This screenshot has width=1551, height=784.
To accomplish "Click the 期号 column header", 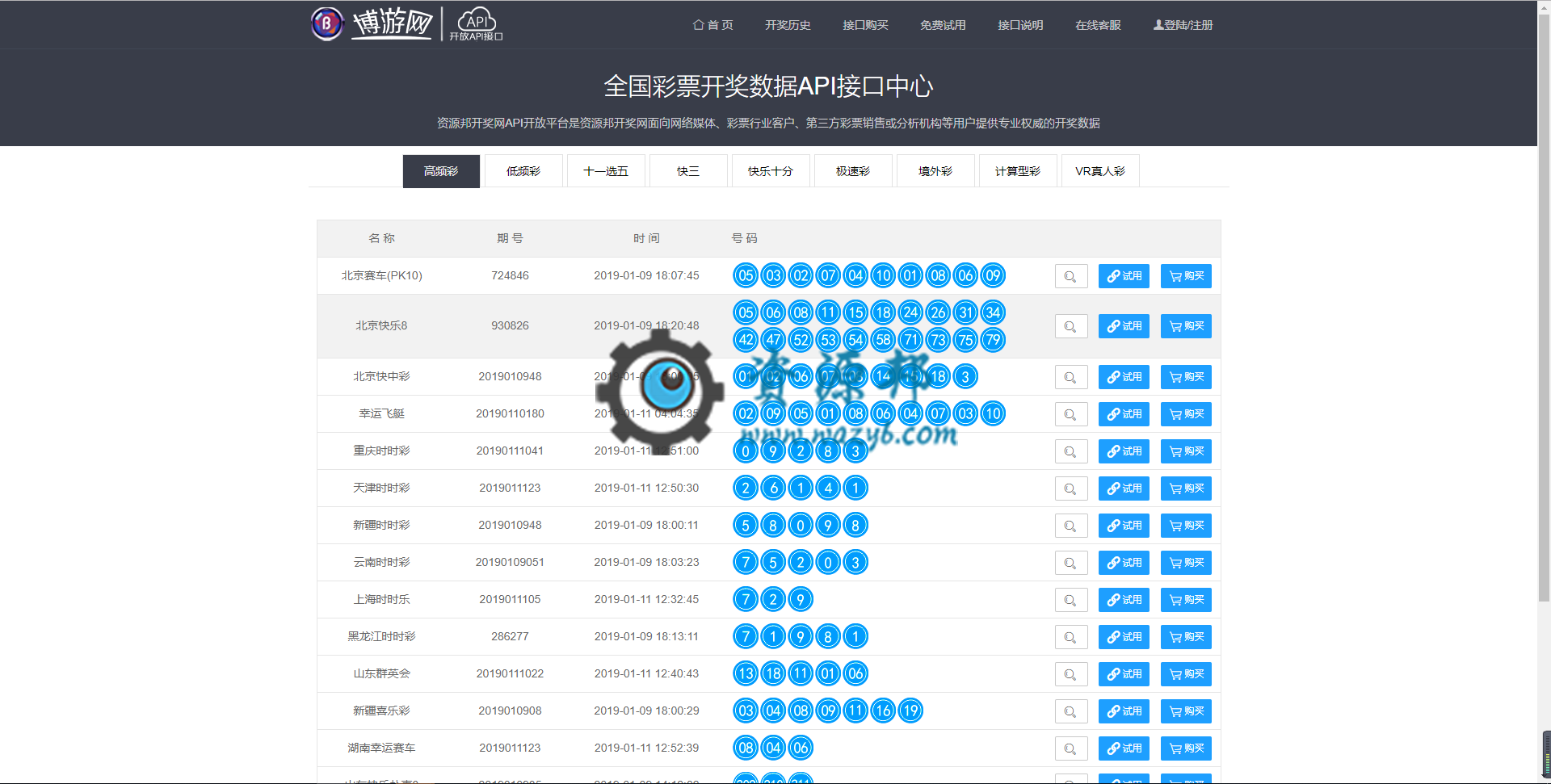I will pos(510,238).
